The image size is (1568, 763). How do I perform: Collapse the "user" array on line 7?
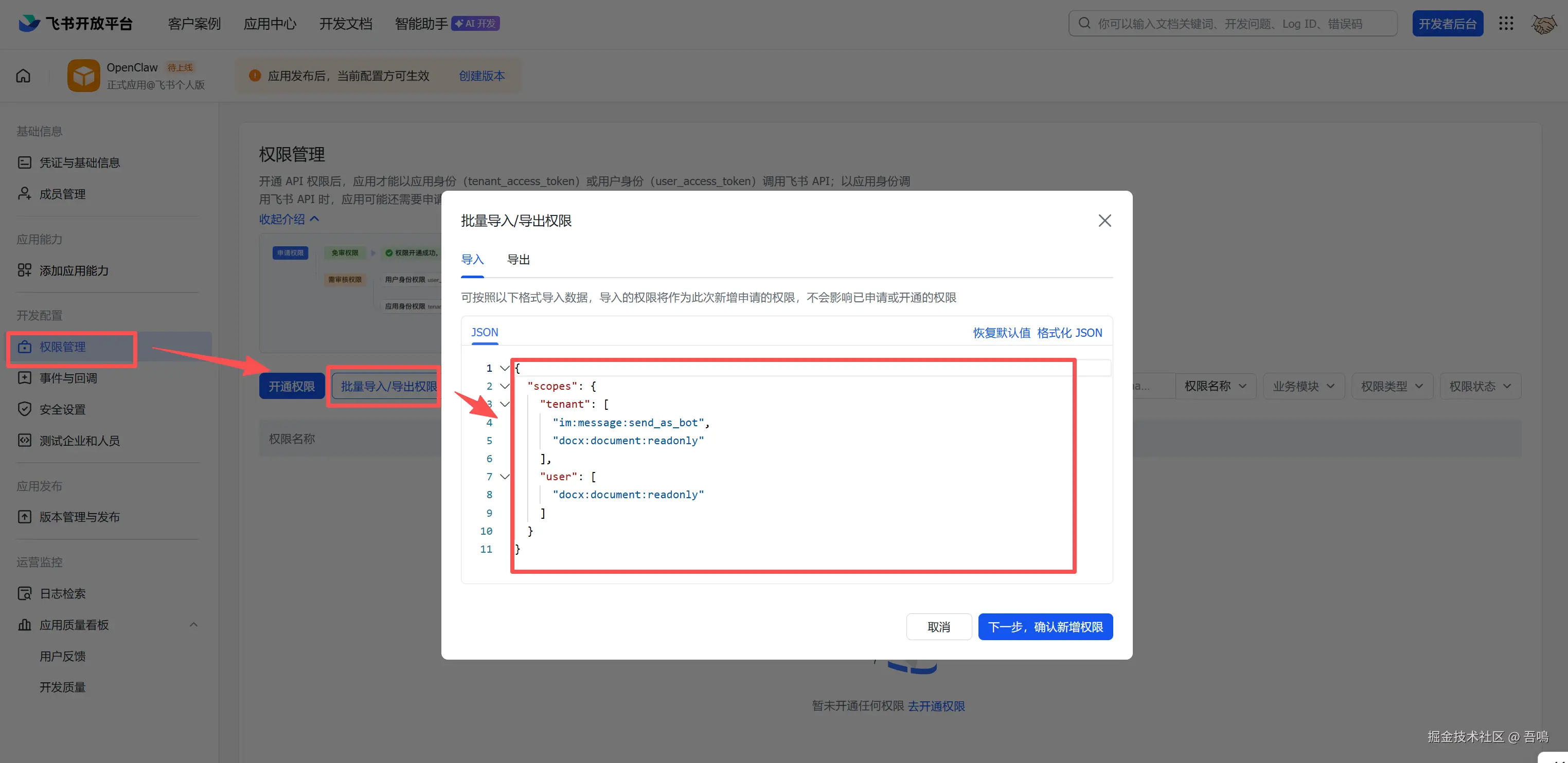(x=504, y=477)
